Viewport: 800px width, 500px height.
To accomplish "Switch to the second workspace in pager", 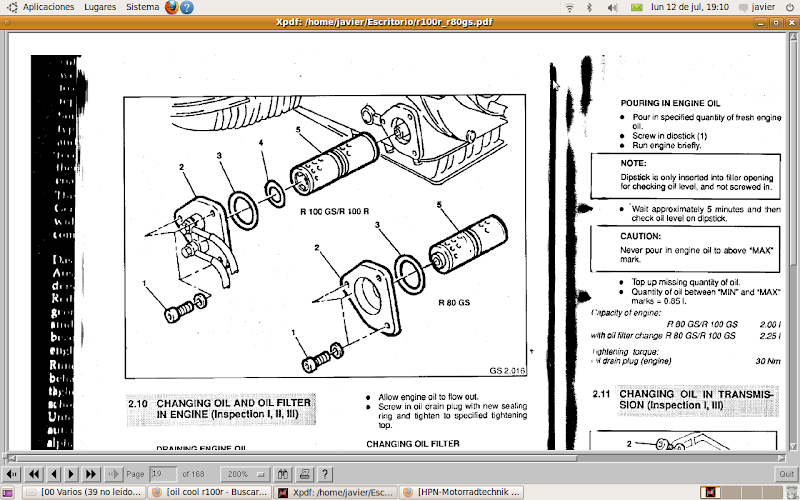I will point(730,492).
